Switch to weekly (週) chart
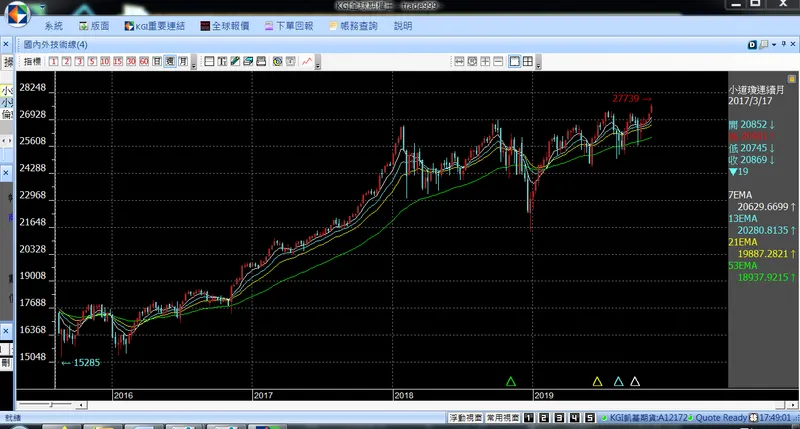The height and width of the screenshot is (429, 800). click(170, 62)
